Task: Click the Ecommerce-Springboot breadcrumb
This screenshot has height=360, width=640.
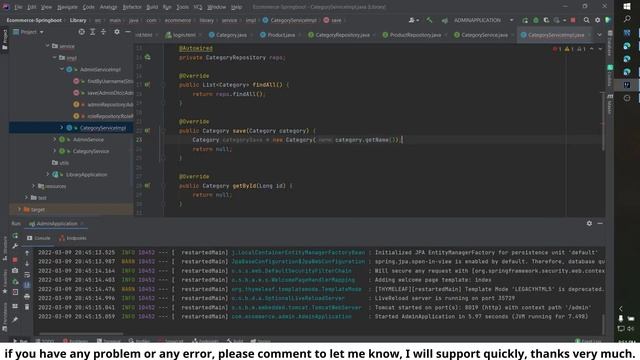Action: [34, 20]
